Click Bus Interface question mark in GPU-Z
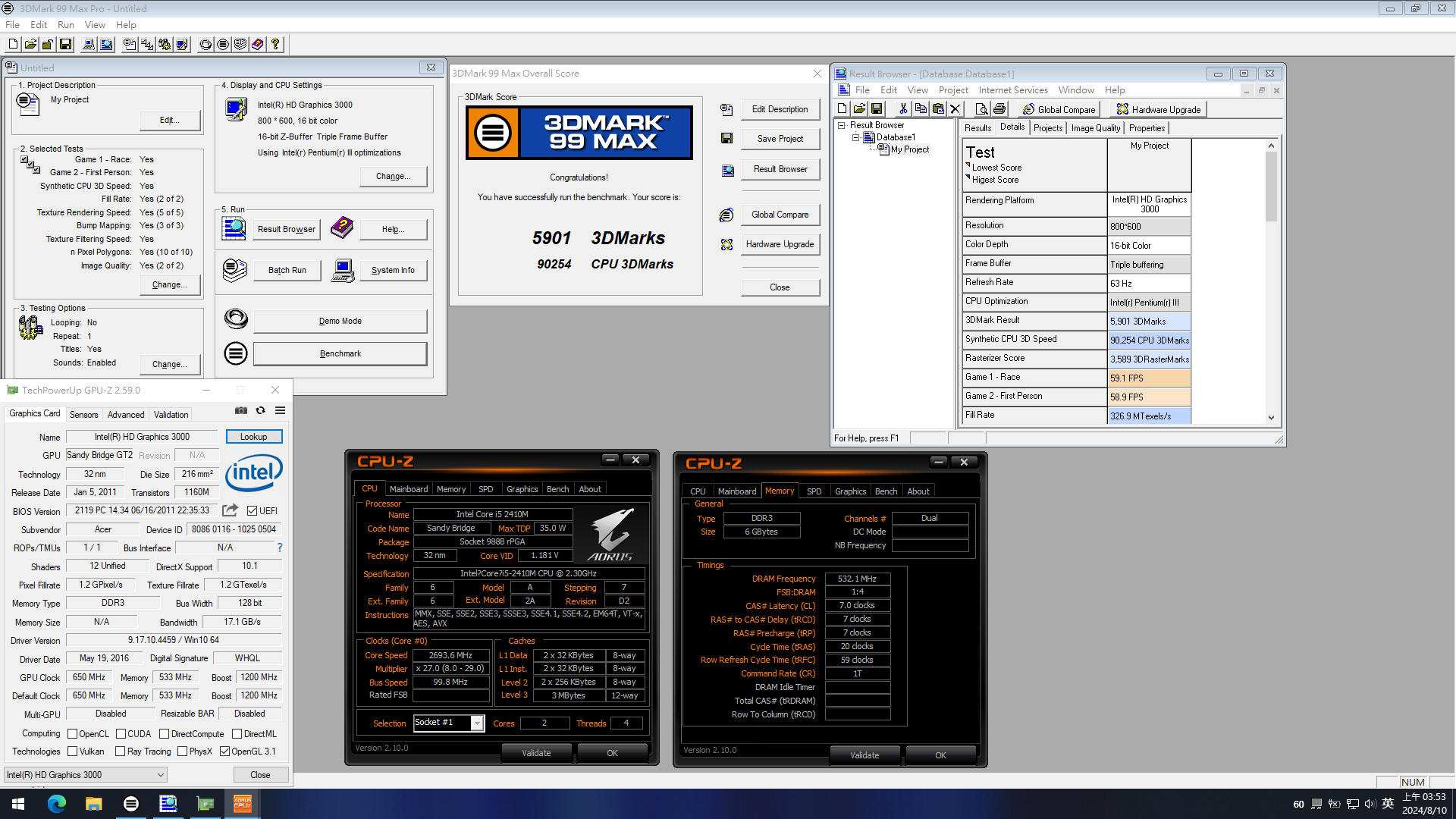Image resolution: width=1456 pixels, height=819 pixels. coord(280,548)
